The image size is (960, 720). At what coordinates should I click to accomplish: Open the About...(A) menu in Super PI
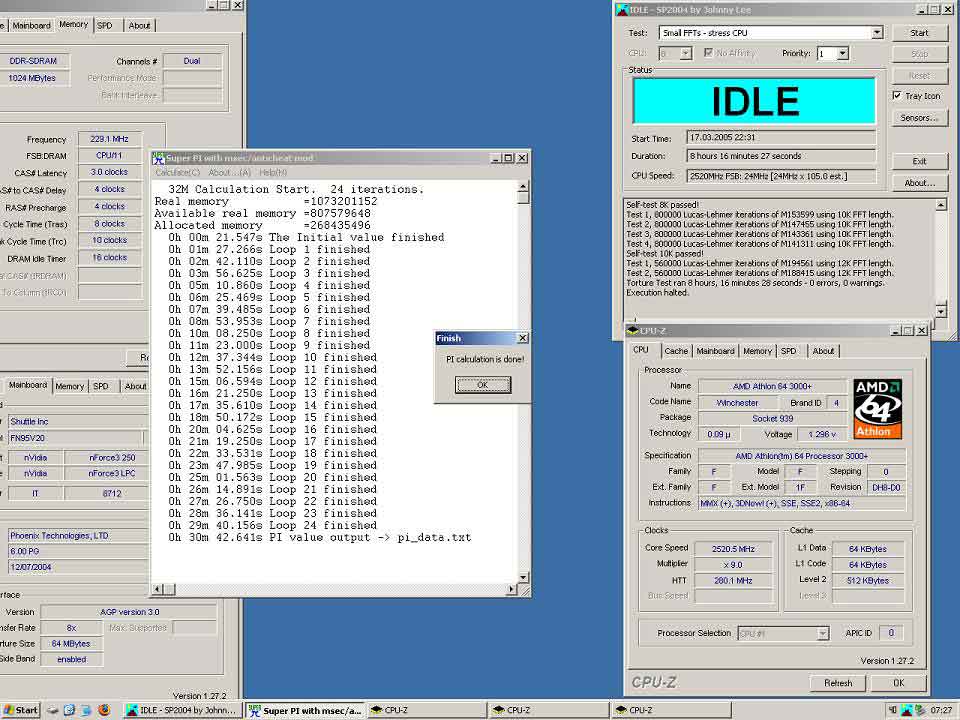coord(230,173)
